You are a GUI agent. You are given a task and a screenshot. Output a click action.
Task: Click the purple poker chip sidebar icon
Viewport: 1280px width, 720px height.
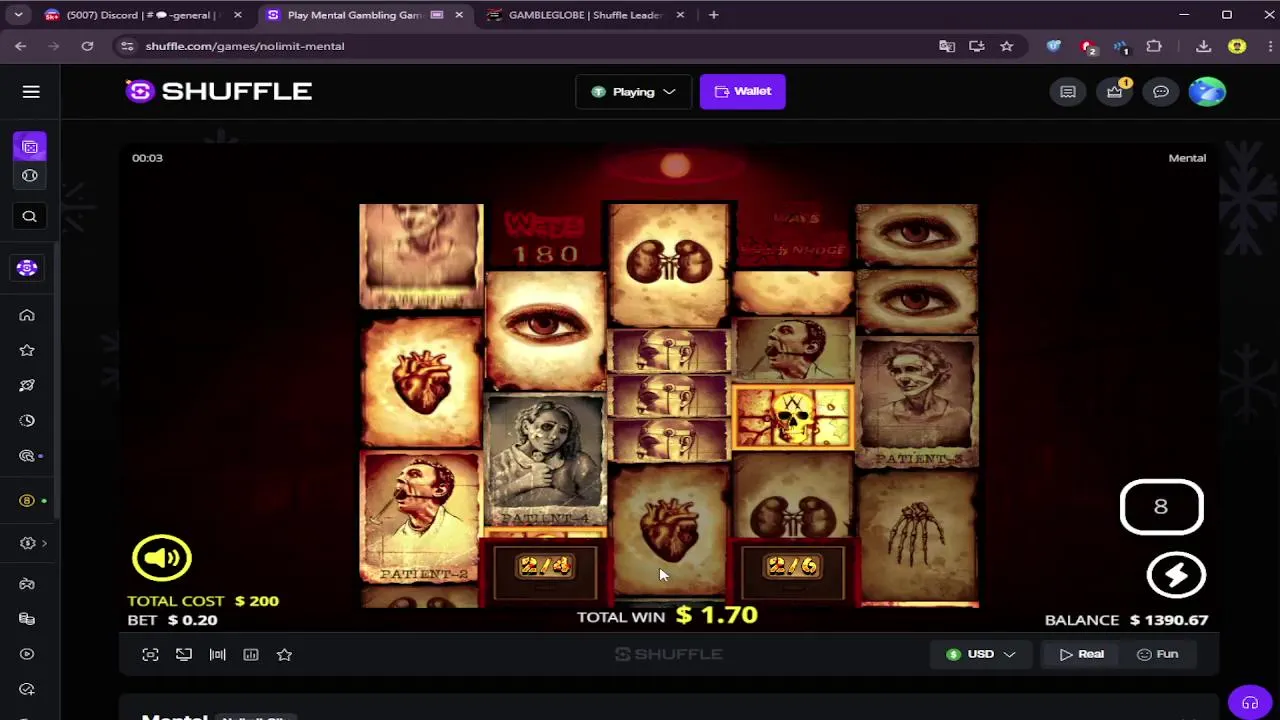click(x=27, y=268)
